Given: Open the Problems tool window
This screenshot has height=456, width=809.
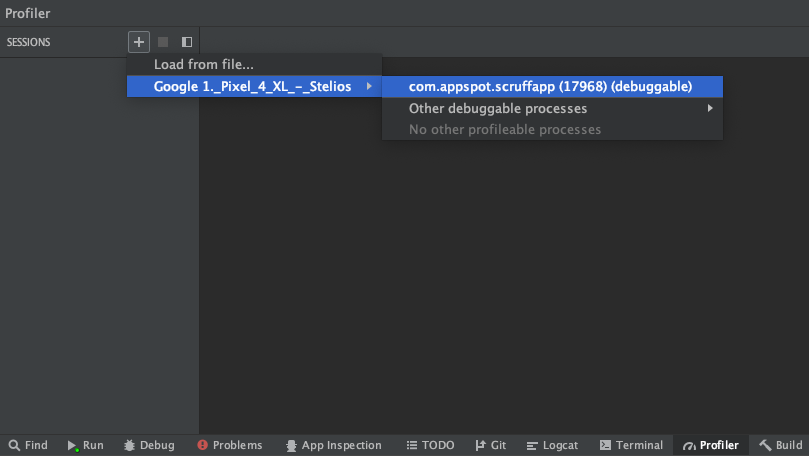Looking at the screenshot, I should tap(230, 445).
